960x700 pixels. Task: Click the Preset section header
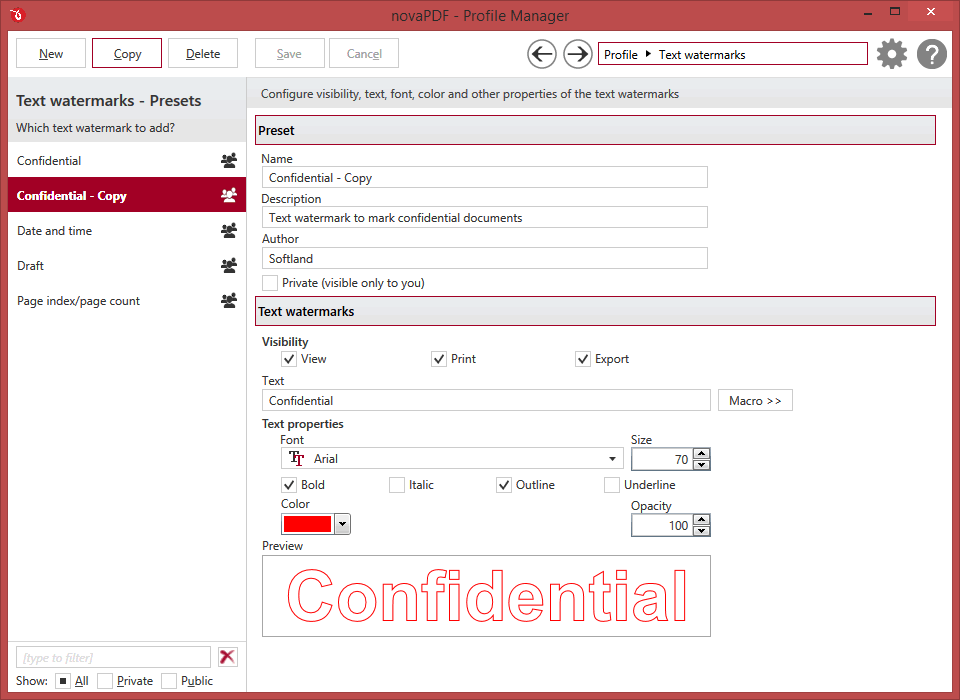595,130
